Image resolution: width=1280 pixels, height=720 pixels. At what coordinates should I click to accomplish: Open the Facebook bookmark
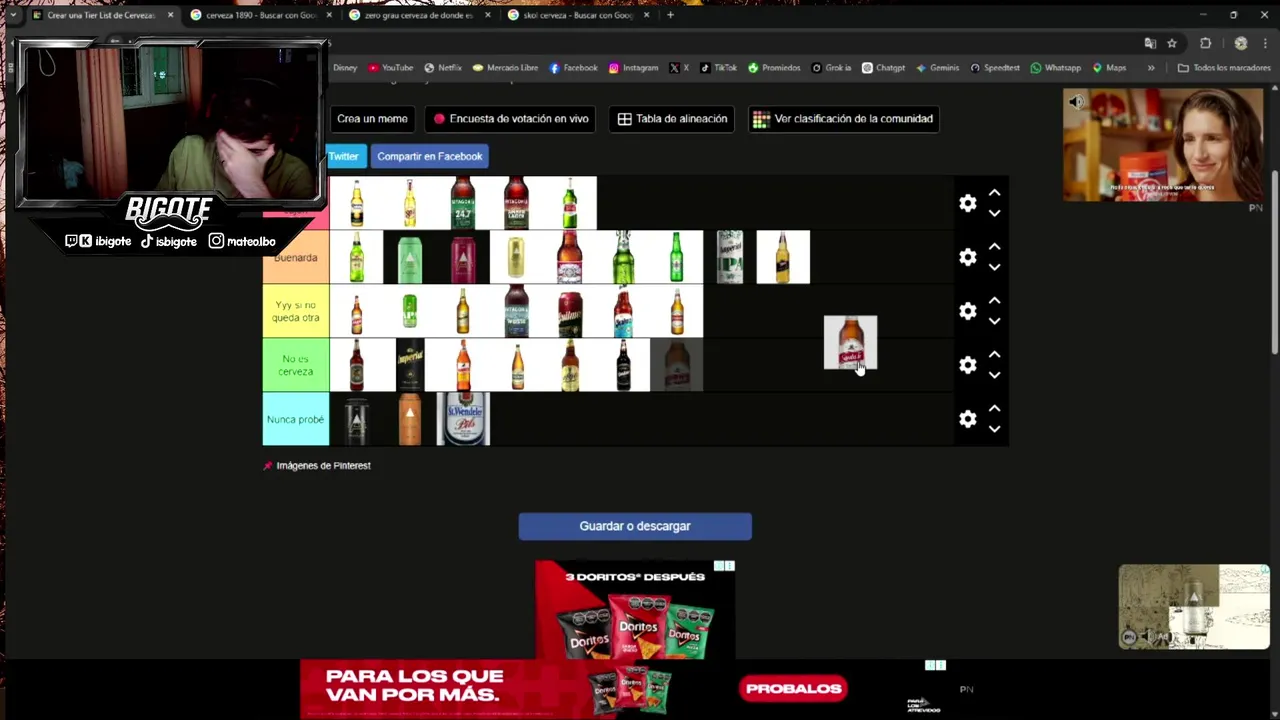tap(573, 68)
